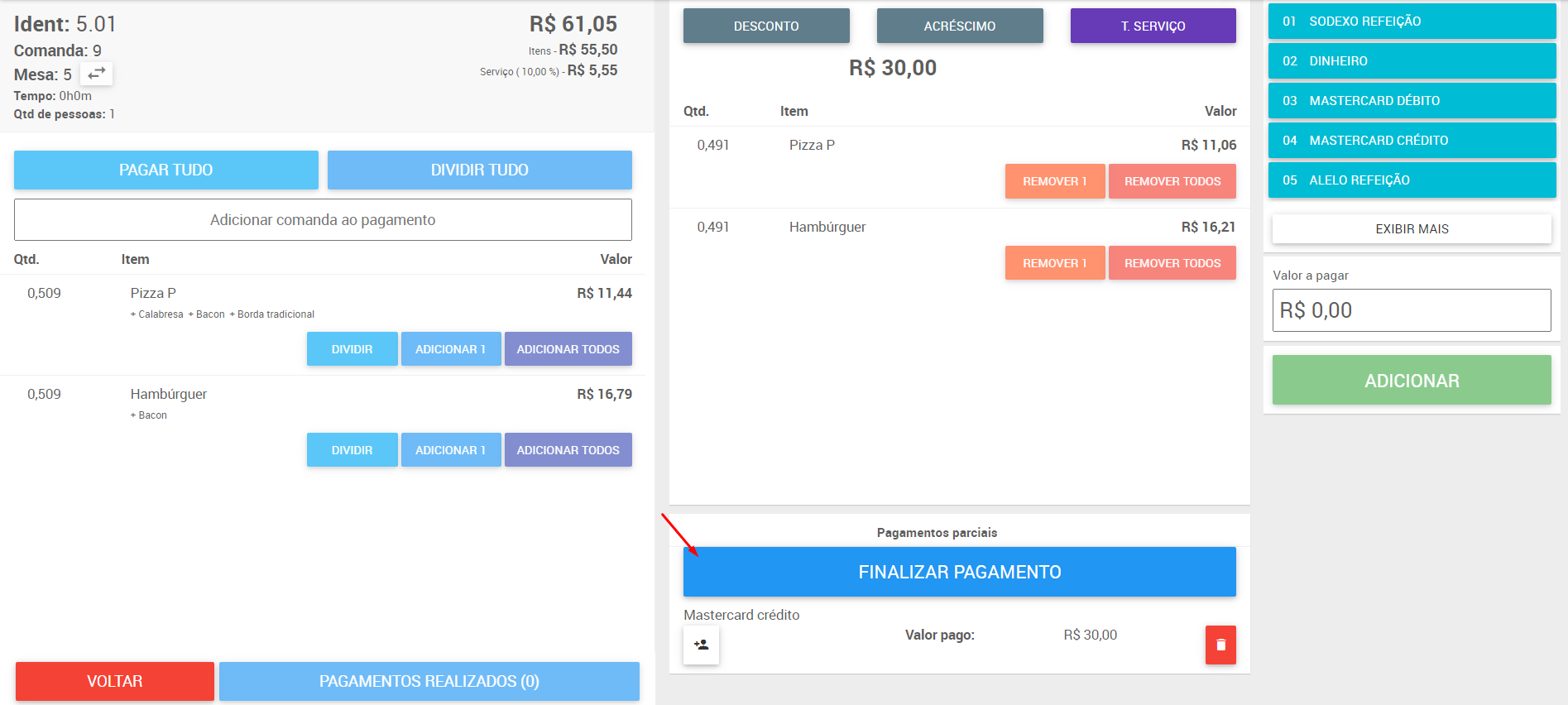Select payment method 01 SODEXO REFEIÇÃO
The width and height of the screenshot is (1568, 705).
pyautogui.click(x=1412, y=22)
